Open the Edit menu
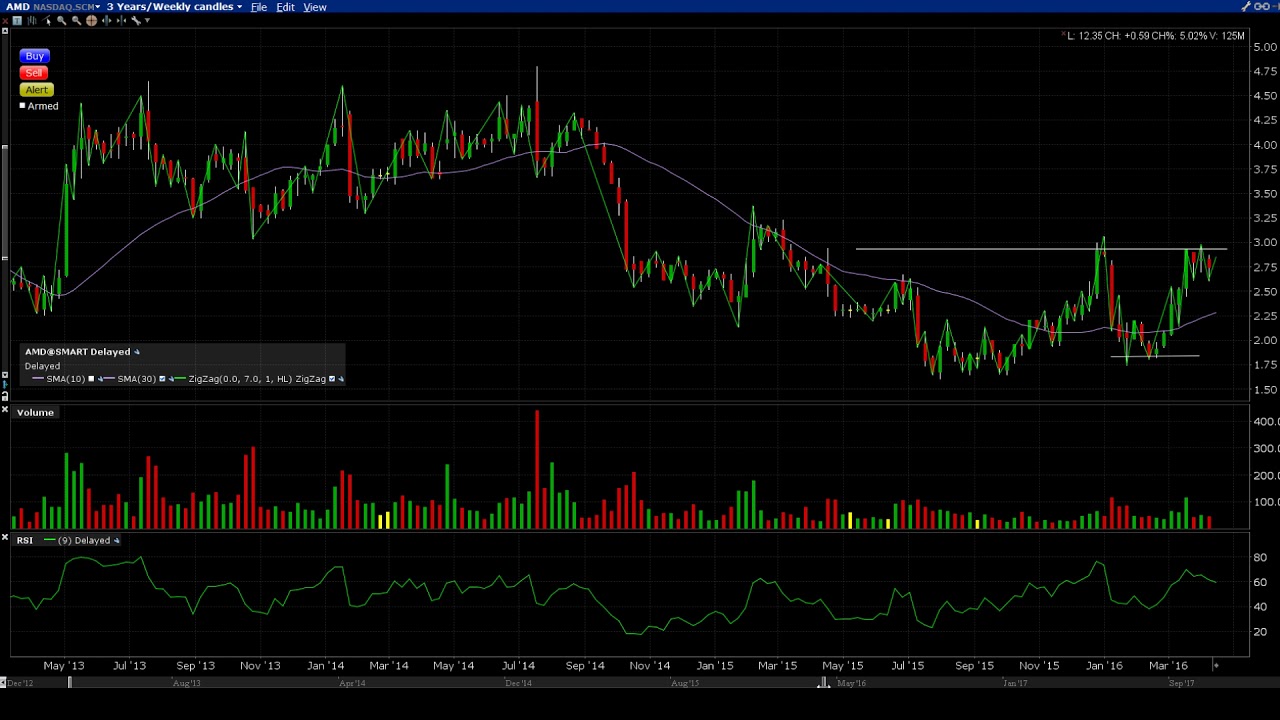This screenshot has height=720, width=1280. [x=285, y=7]
